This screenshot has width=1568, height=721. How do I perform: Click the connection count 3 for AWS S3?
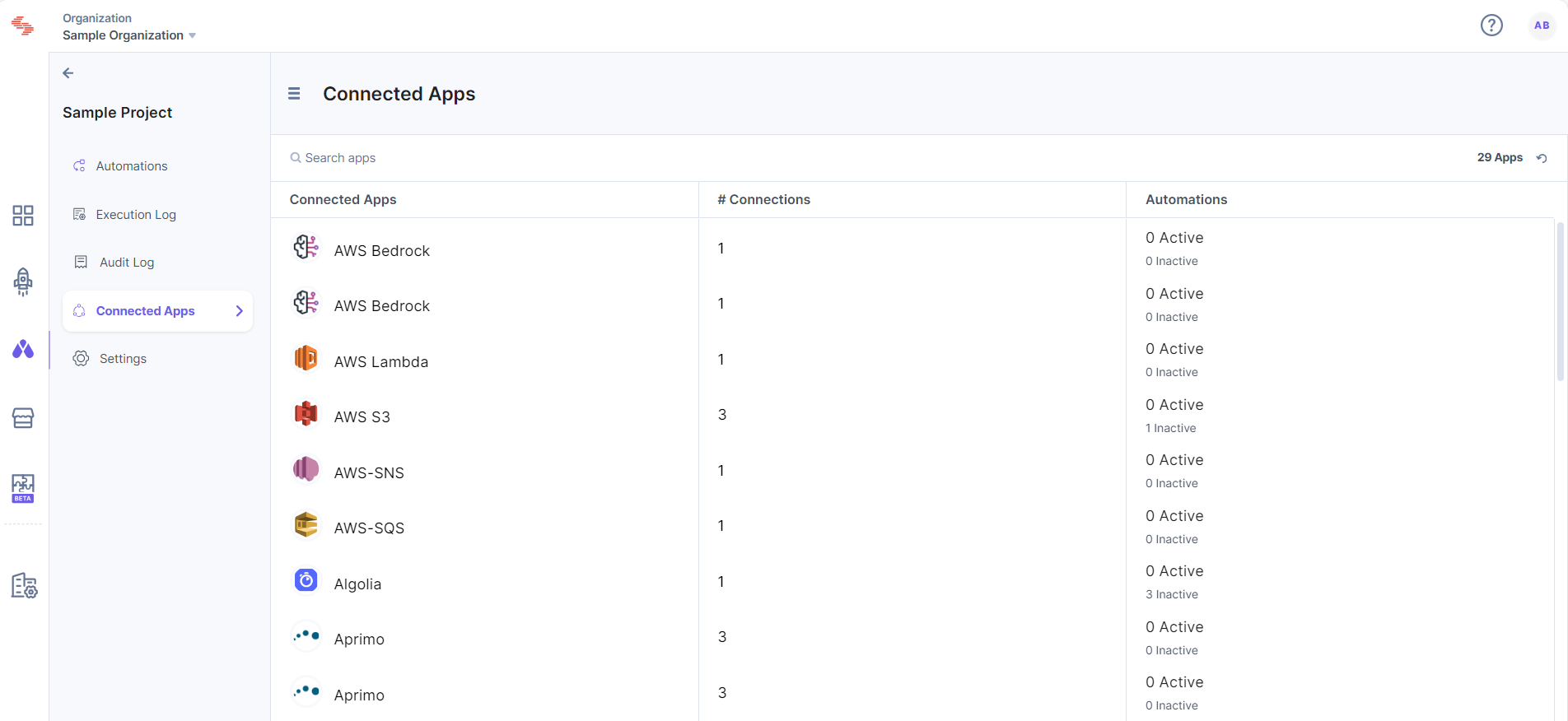[722, 415]
